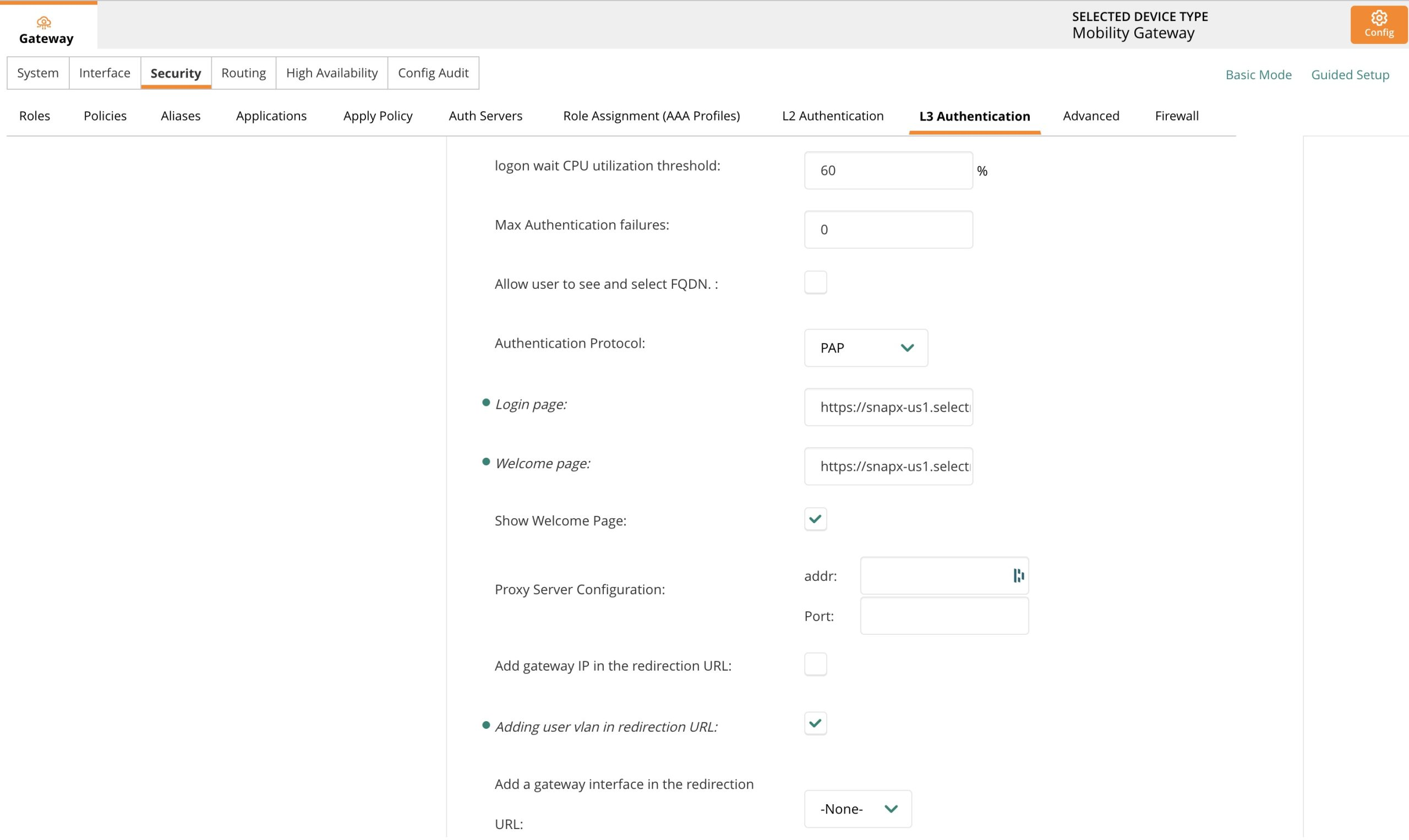Go to the Firewall sub-tab
Viewport: 1409px width, 840px height.
click(x=1176, y=116)
